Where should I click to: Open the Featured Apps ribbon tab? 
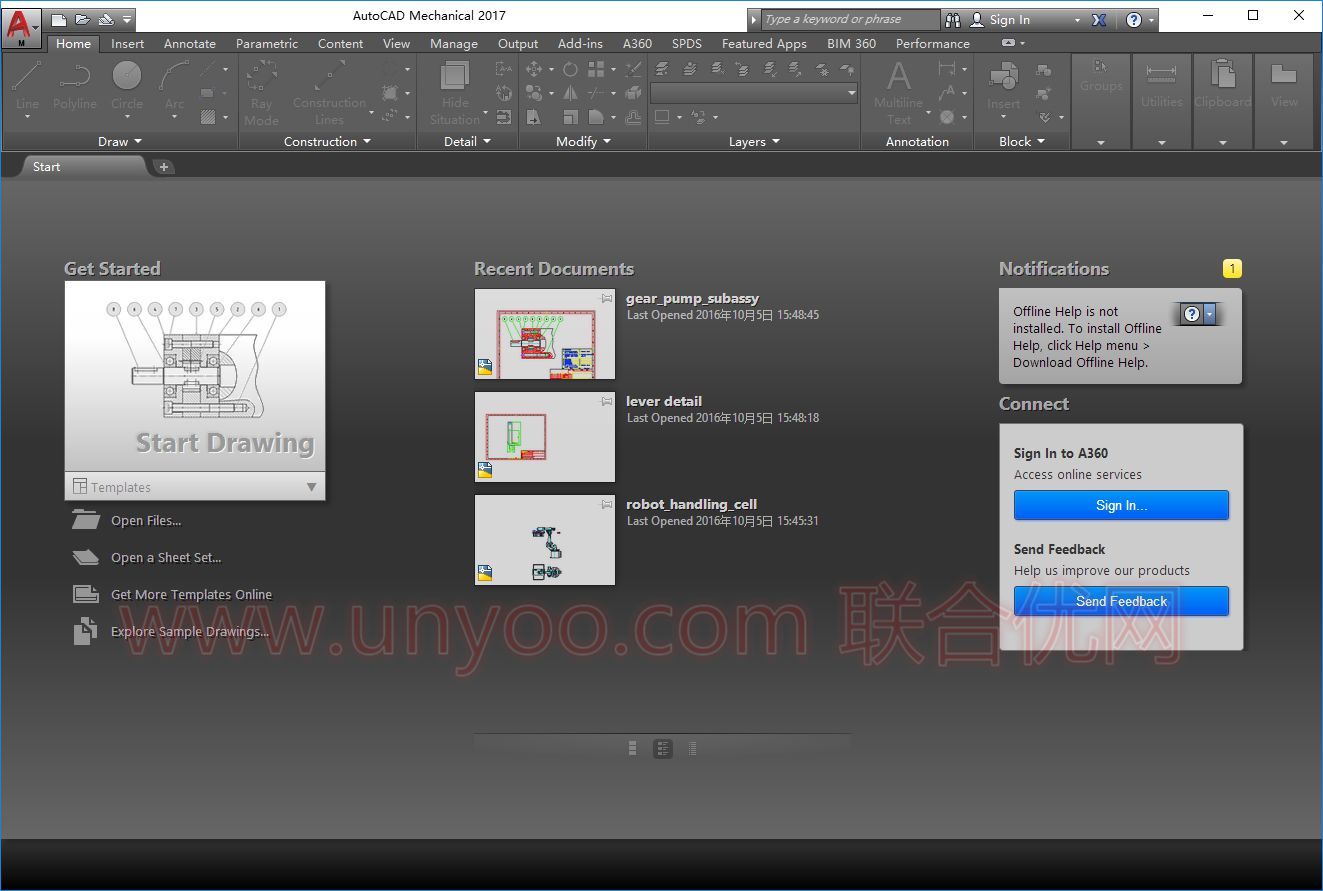764,43
